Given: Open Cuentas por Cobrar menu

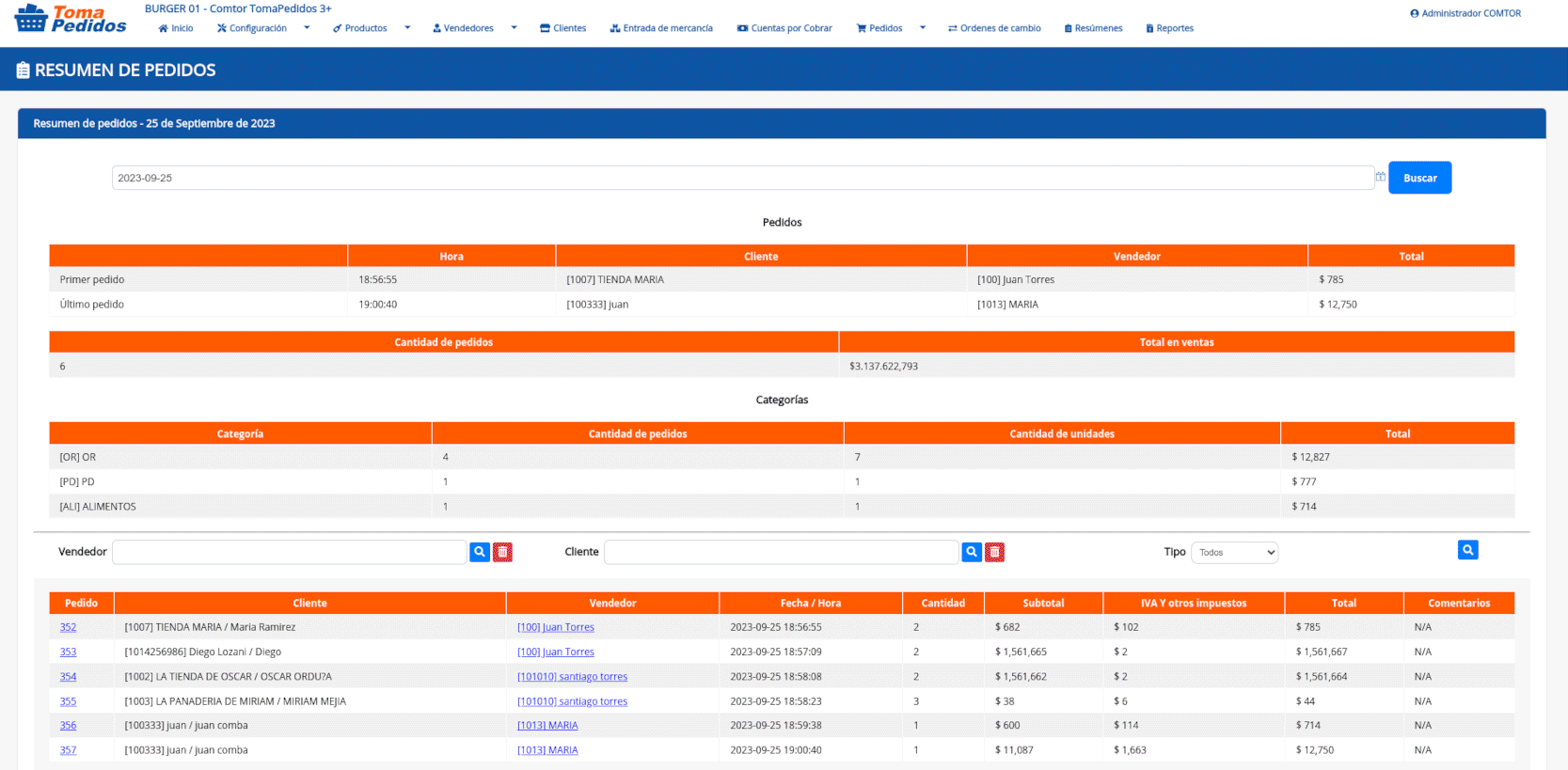Looking at the screenshot, I should point(784,28).
